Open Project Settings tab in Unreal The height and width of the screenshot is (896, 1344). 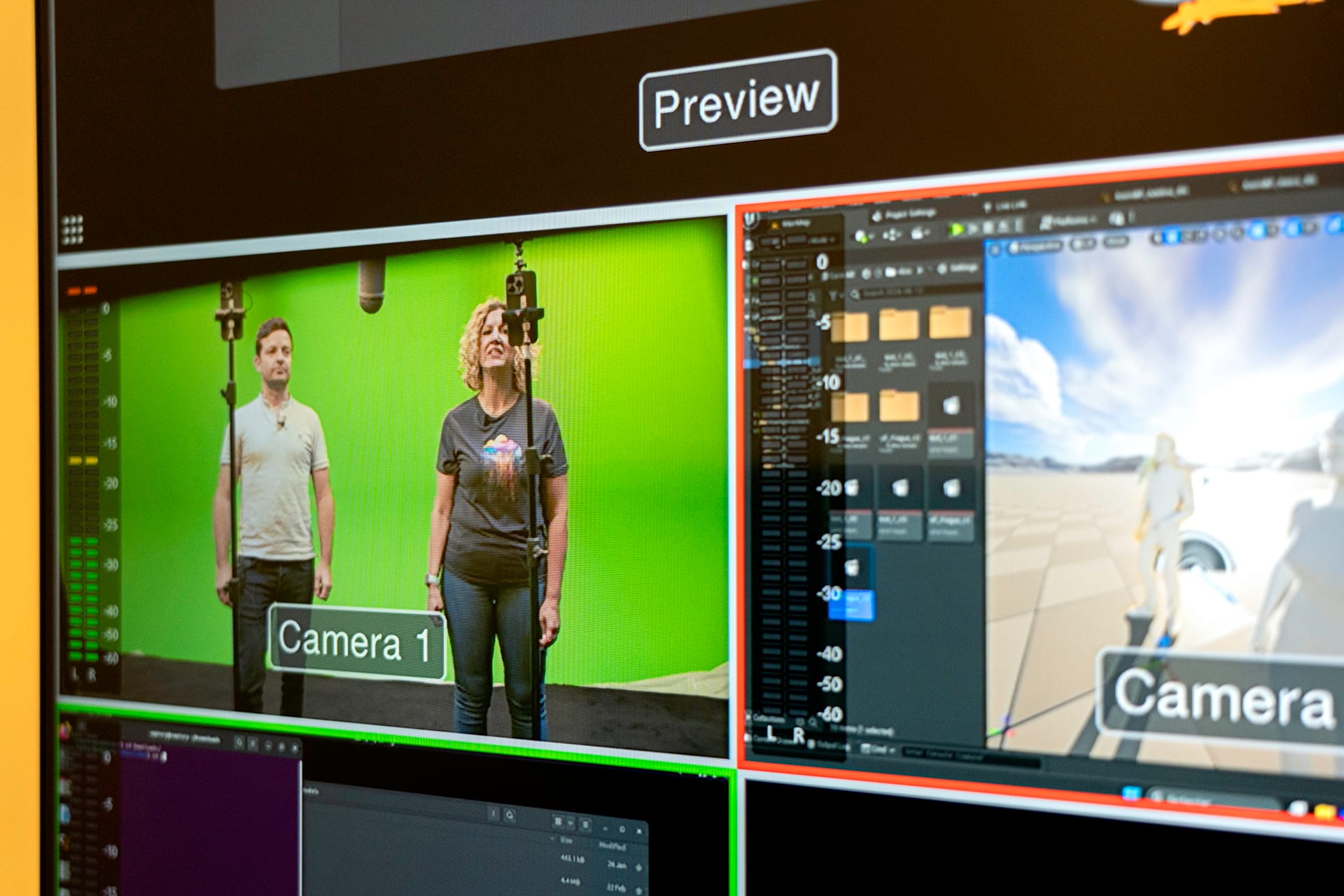click(x=904, y=213)
